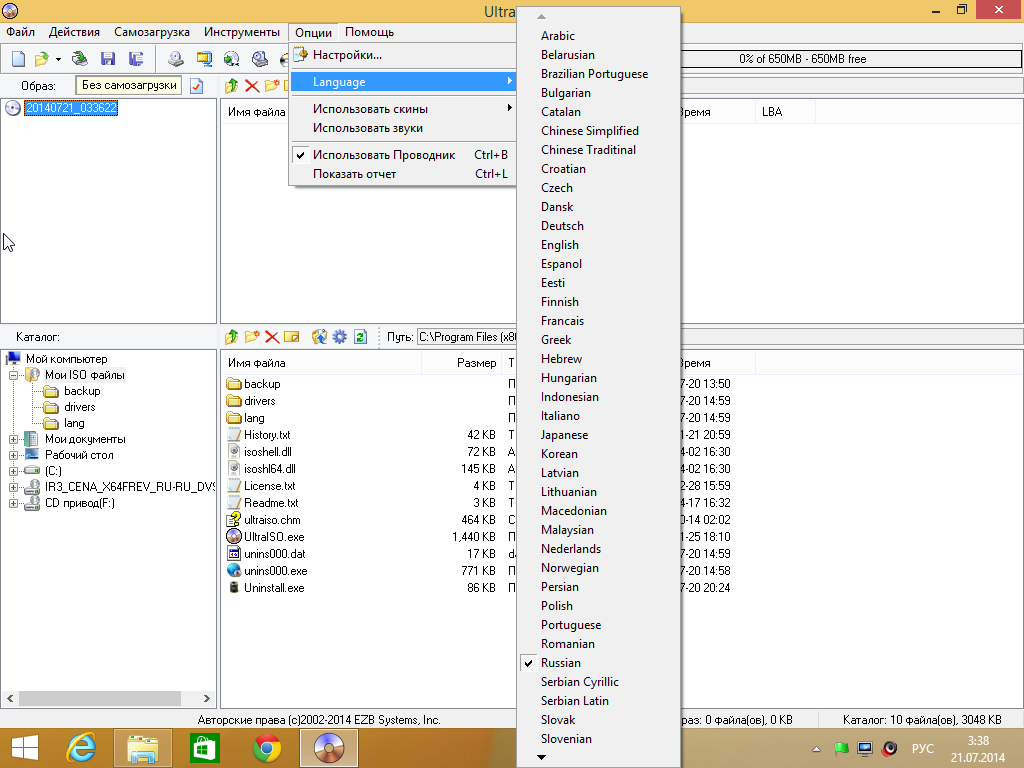Click the red delete X in Каталог toolbar
The image size is (1024, 768).
coord(272,337)
